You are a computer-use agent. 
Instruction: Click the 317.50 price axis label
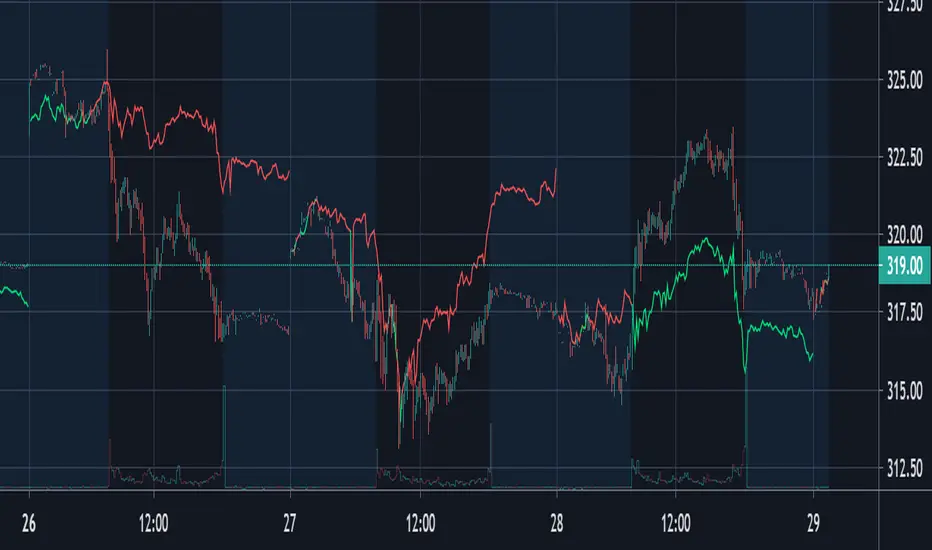click(905, 312)
